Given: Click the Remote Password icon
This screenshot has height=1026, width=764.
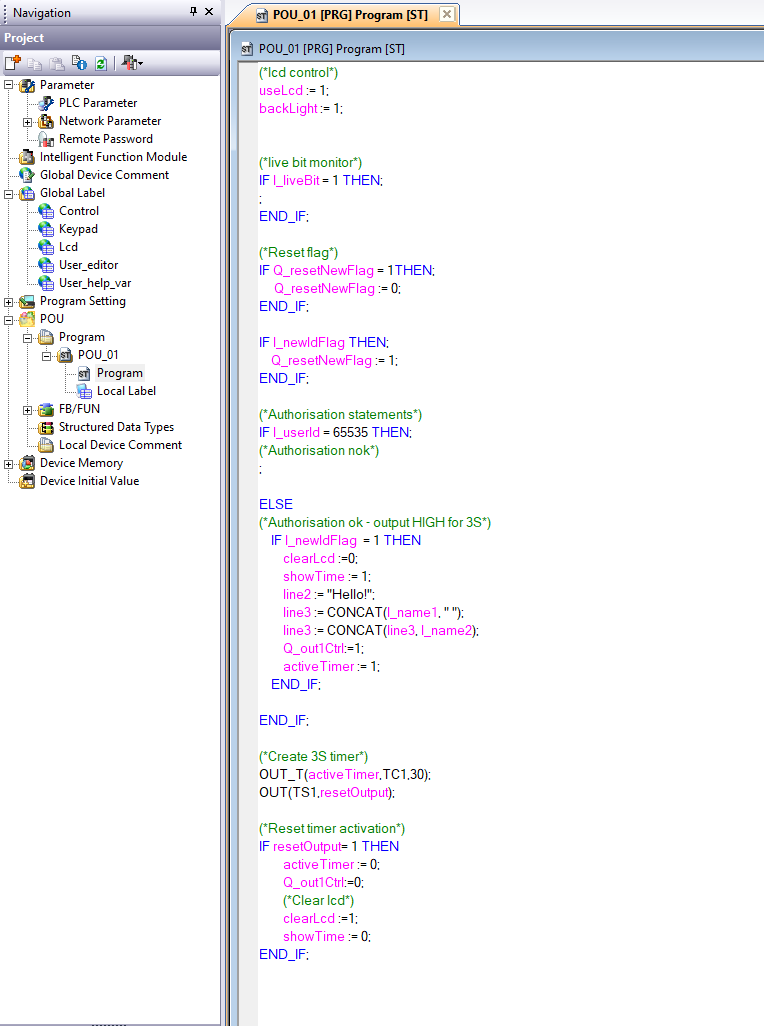Looking at the screenshot, I should click(46, 139).
